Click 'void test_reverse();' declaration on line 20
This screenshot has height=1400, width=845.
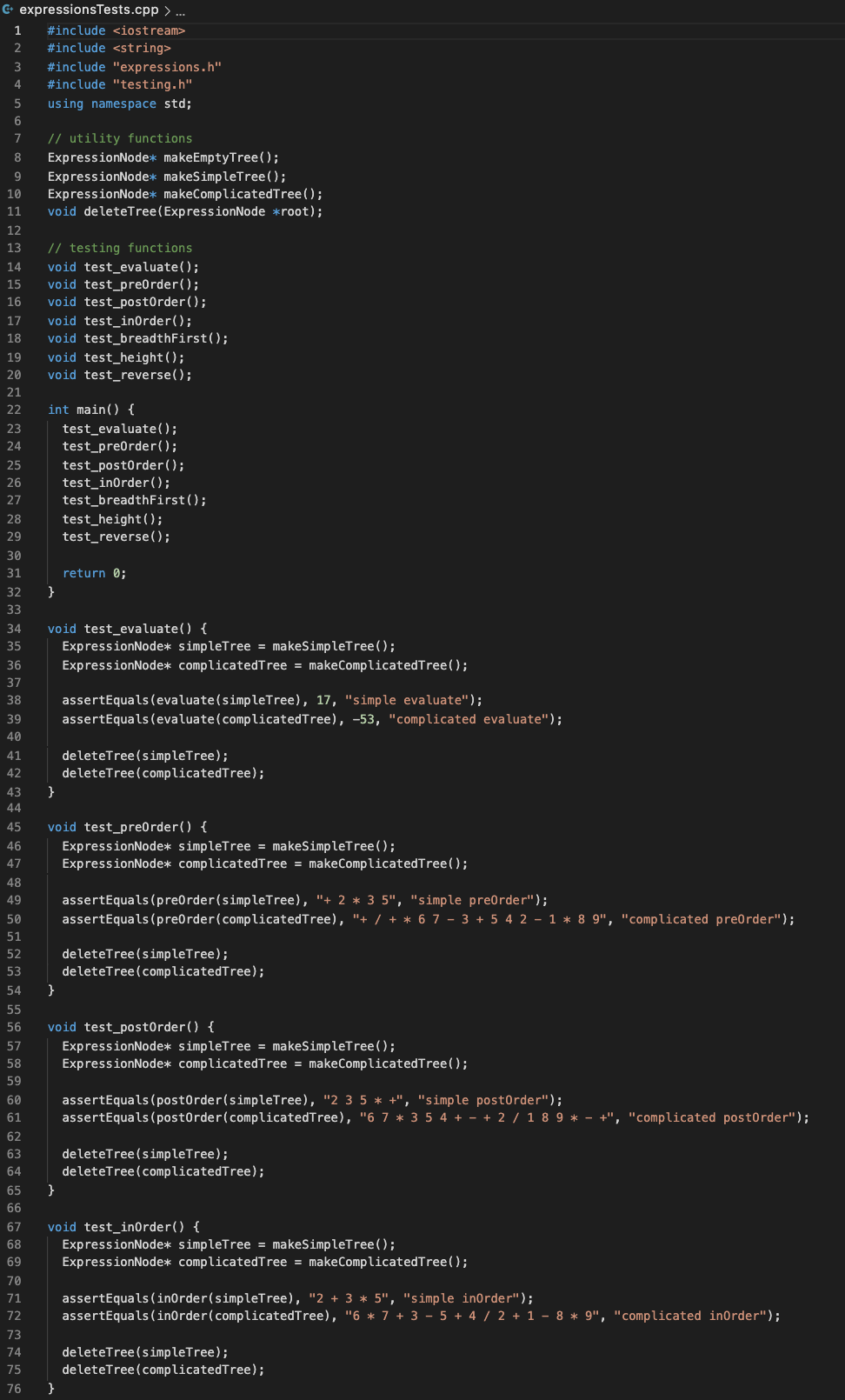[120, 375]
